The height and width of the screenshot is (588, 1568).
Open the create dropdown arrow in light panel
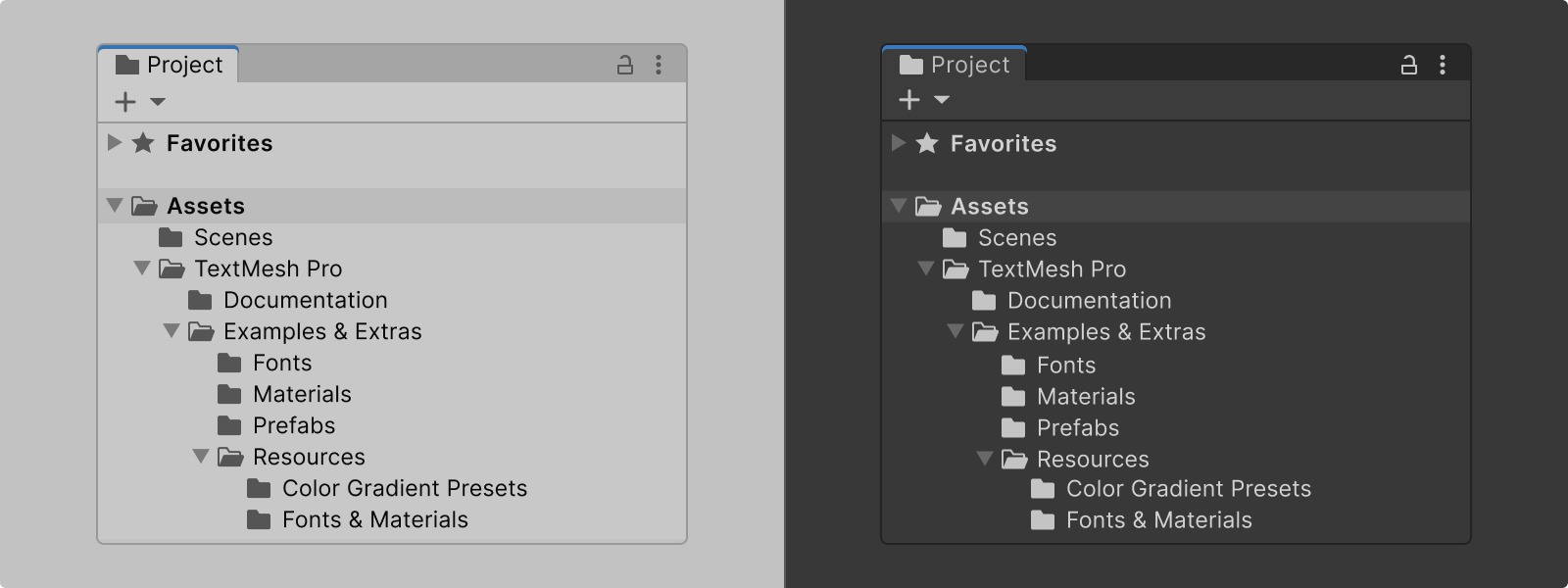pyautogui.click(x=158, y=101)
